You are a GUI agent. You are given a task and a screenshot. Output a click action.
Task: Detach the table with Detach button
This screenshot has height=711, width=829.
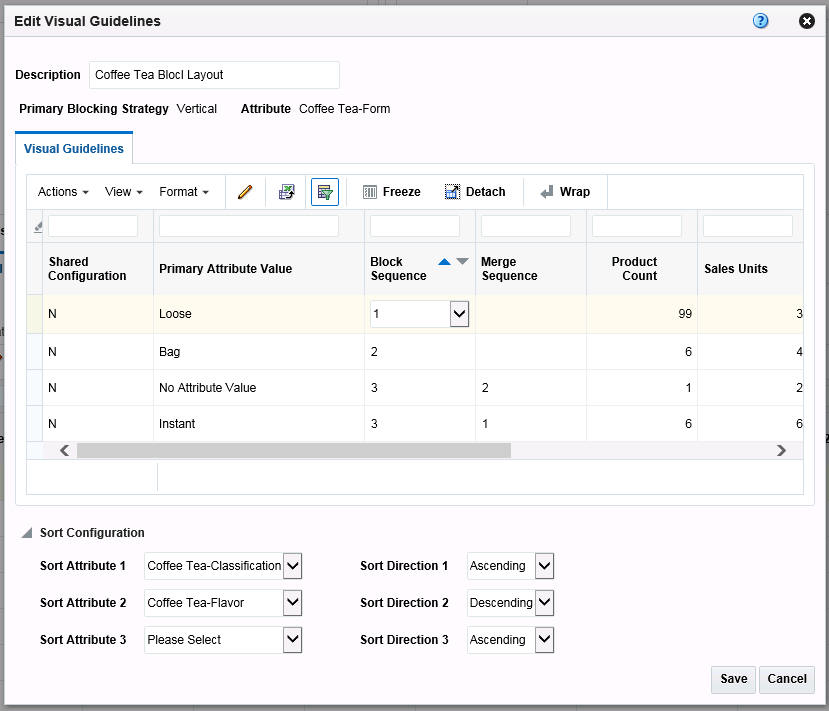tap(475, 191)
